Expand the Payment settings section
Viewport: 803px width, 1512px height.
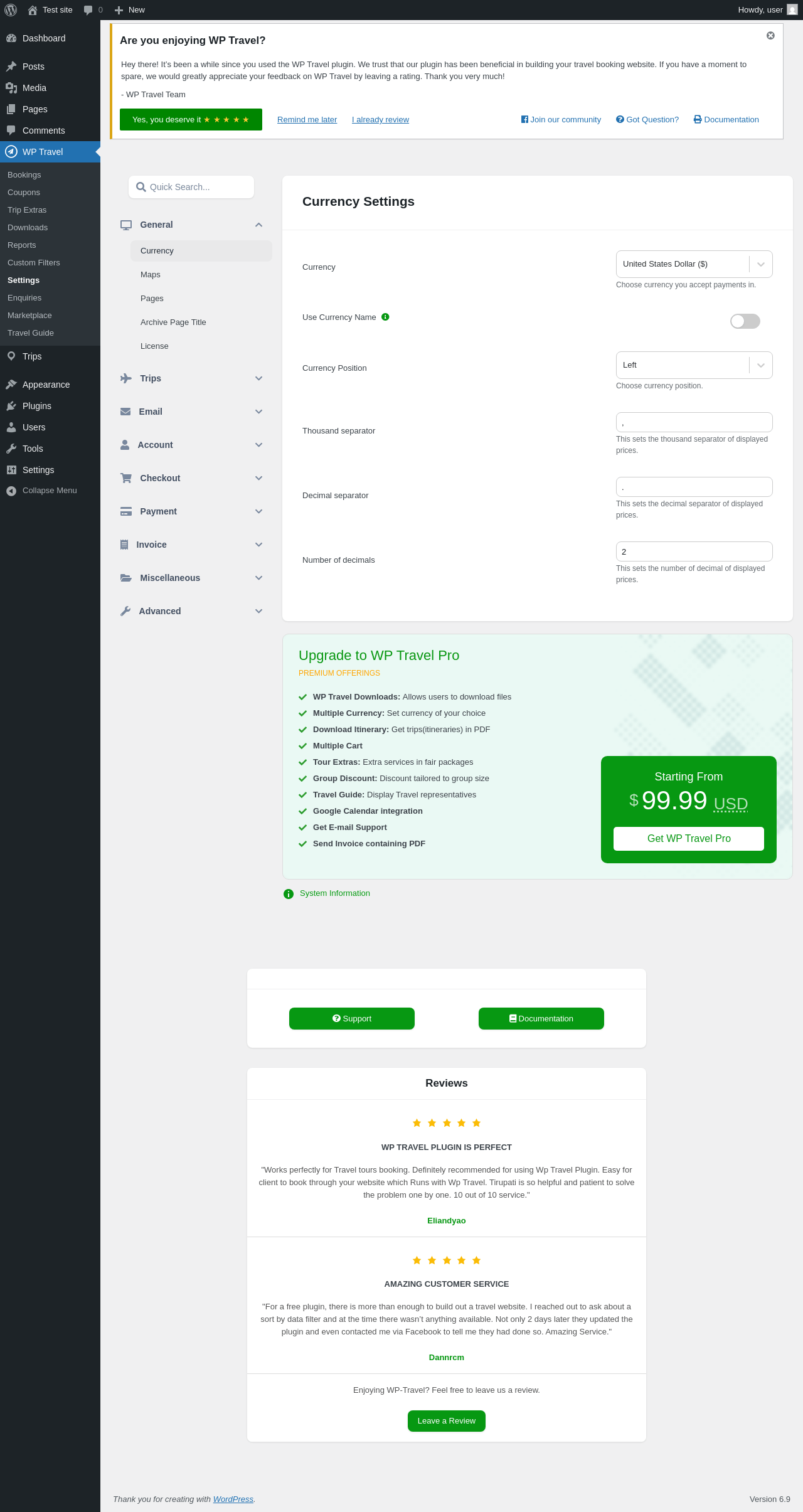coord(192,511)
